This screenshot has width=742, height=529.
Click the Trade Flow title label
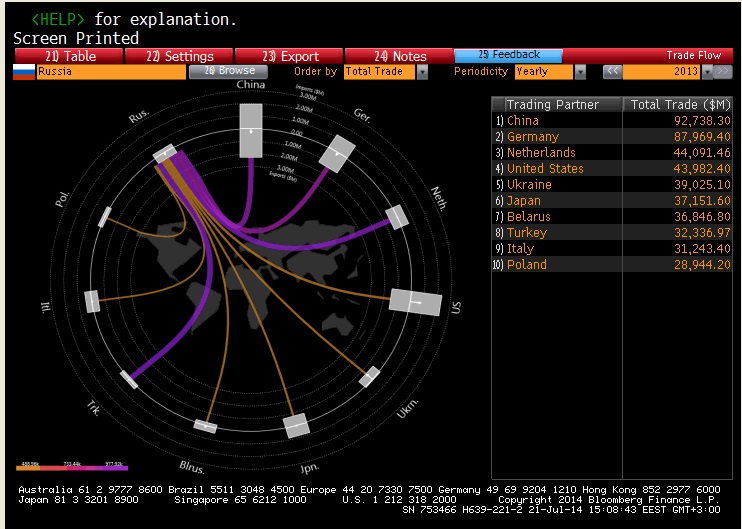pos(694,55)
